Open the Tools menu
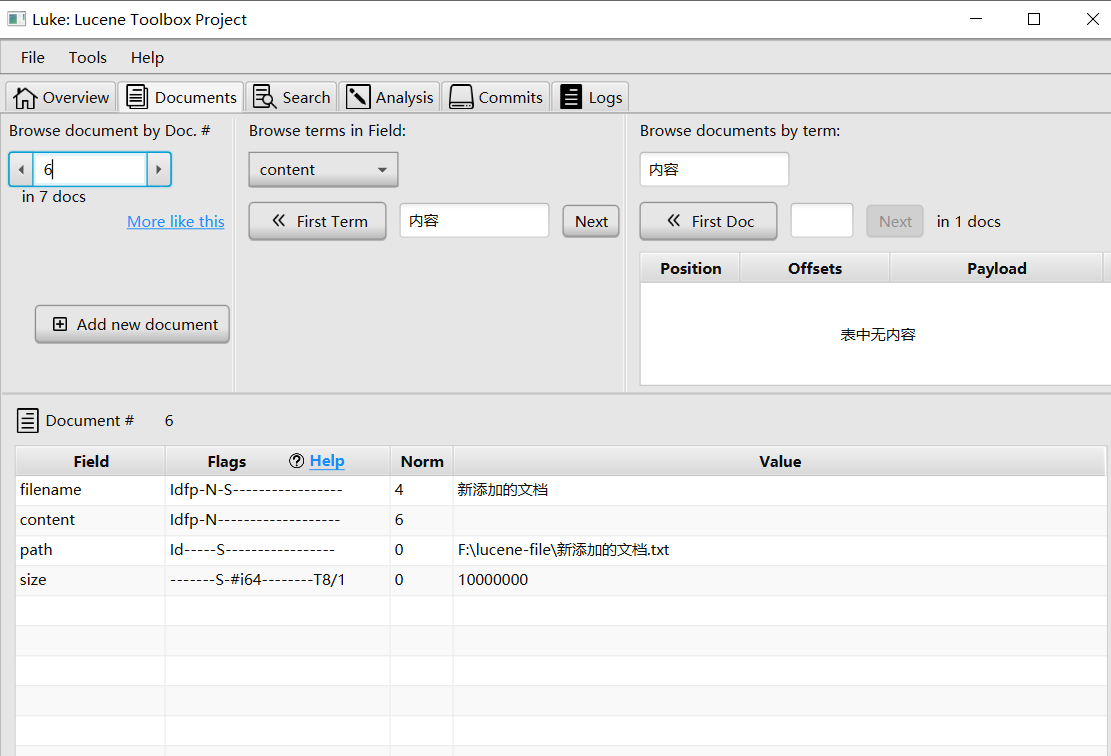Viewport: 1111px width, 756px height. point(88,57)
